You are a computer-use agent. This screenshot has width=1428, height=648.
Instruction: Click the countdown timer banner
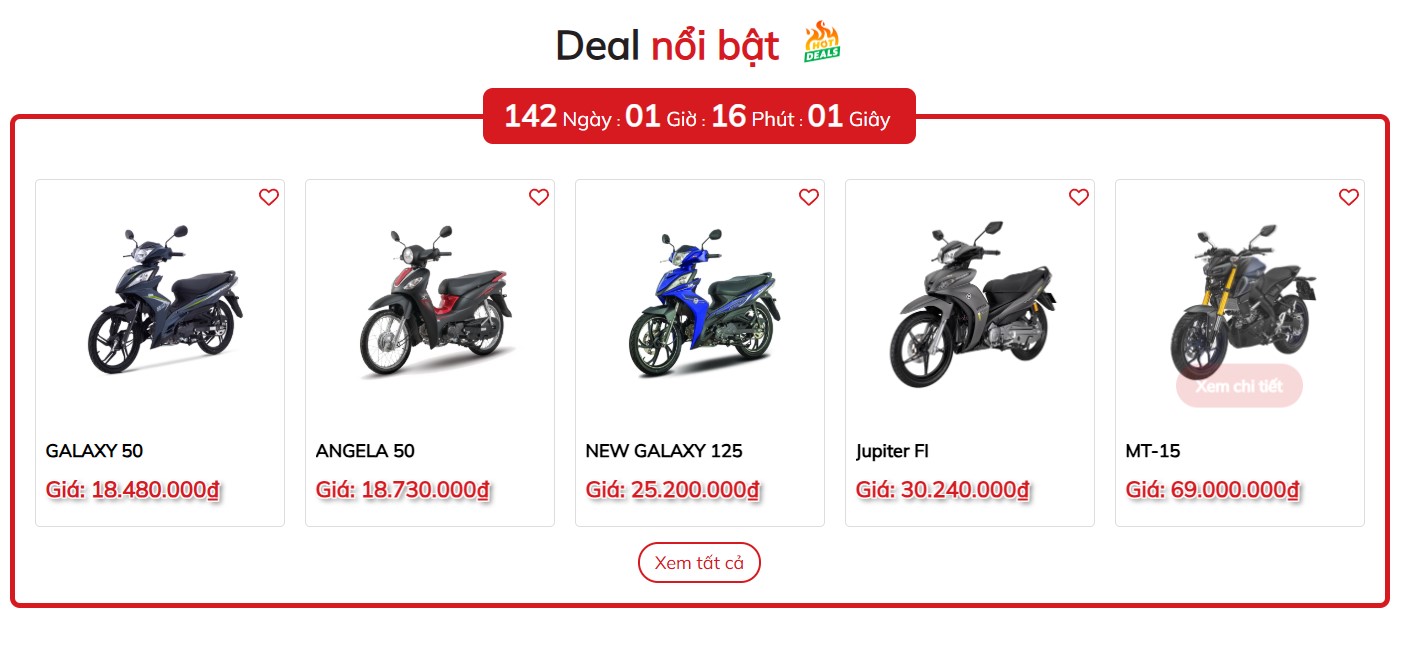click(x=699, y=116)
